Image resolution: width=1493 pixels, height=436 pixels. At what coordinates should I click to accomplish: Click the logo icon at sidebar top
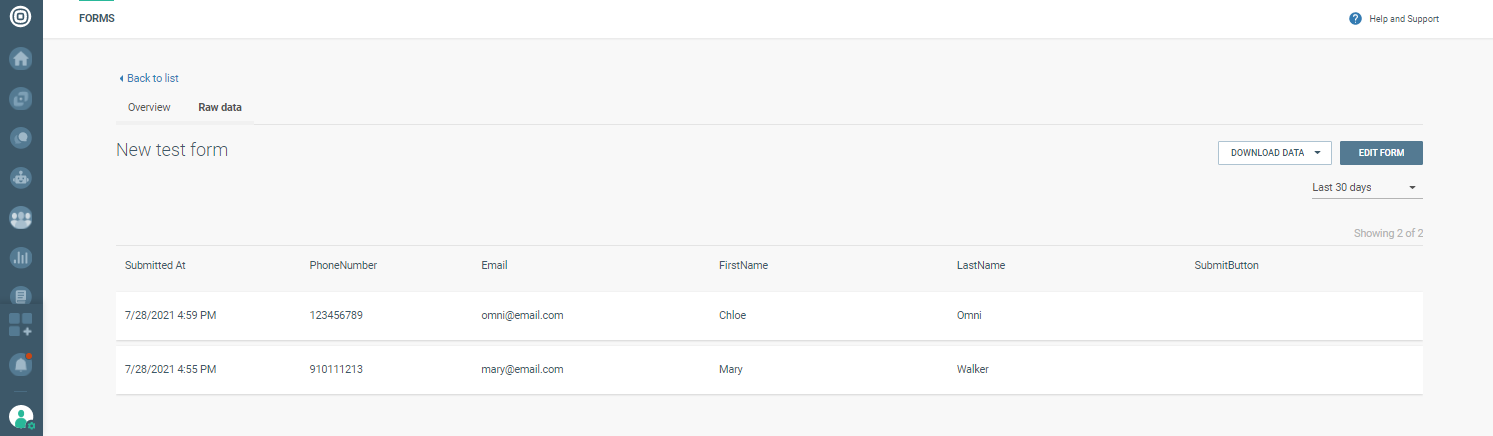tap(20, 17)
